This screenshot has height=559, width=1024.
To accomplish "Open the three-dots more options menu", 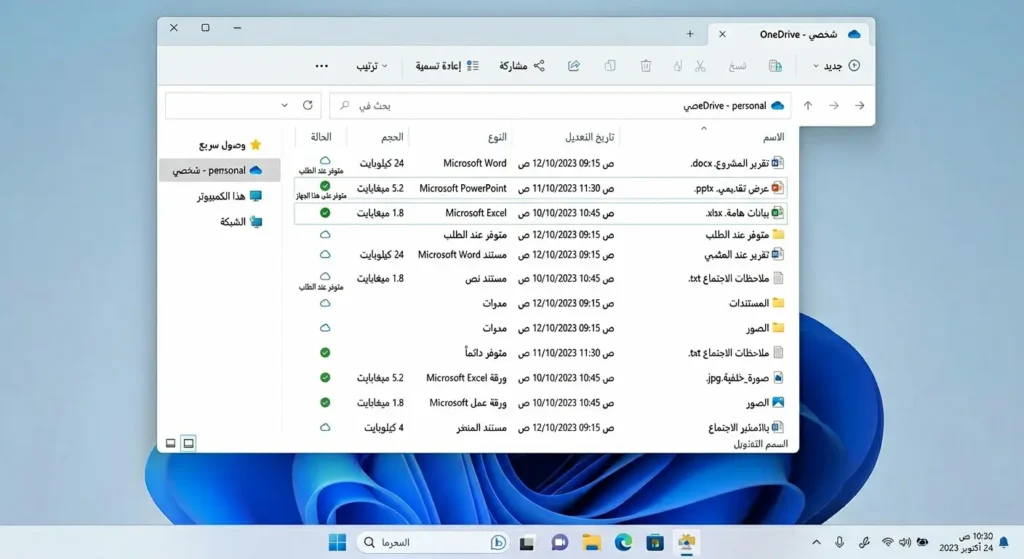I will click(321, 66).
